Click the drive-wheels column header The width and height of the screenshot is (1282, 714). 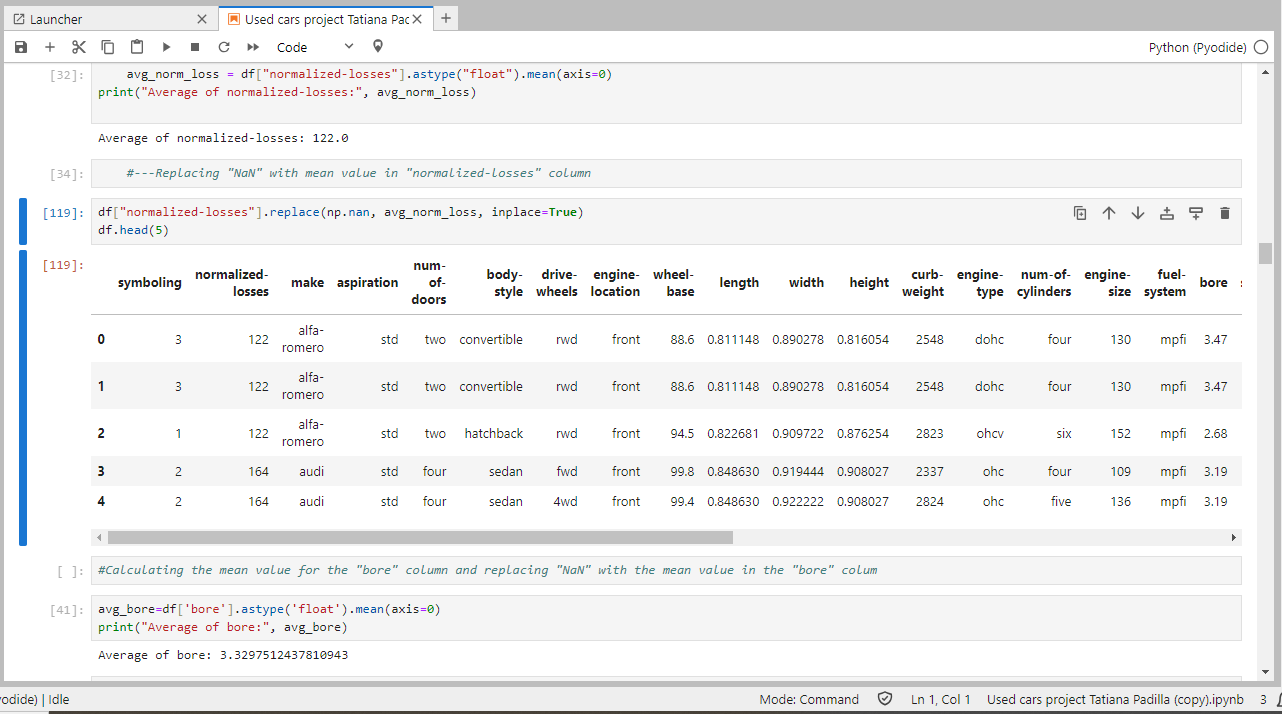coord(559,283)
